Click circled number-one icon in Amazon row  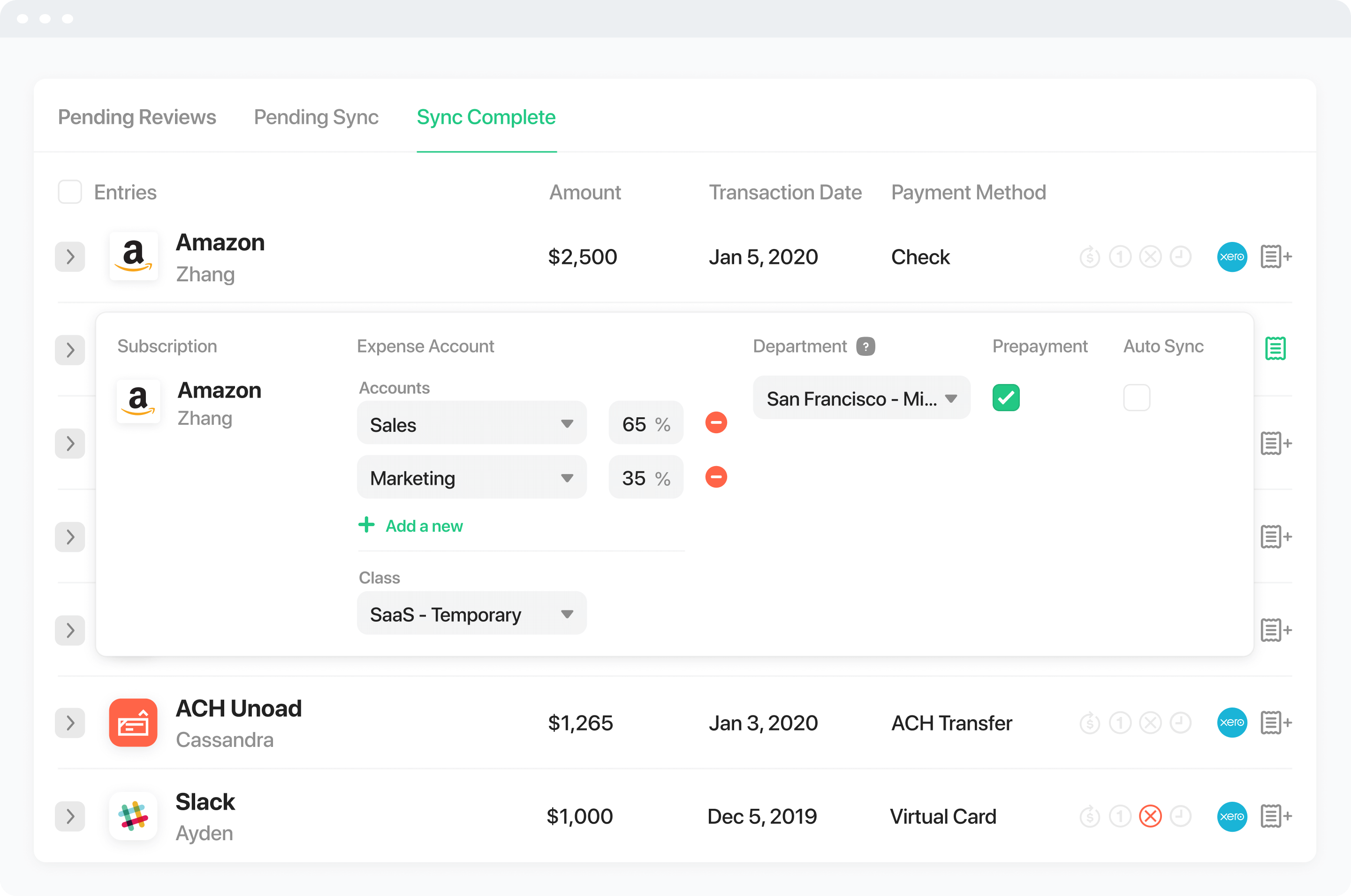[x=1120, y=256]
